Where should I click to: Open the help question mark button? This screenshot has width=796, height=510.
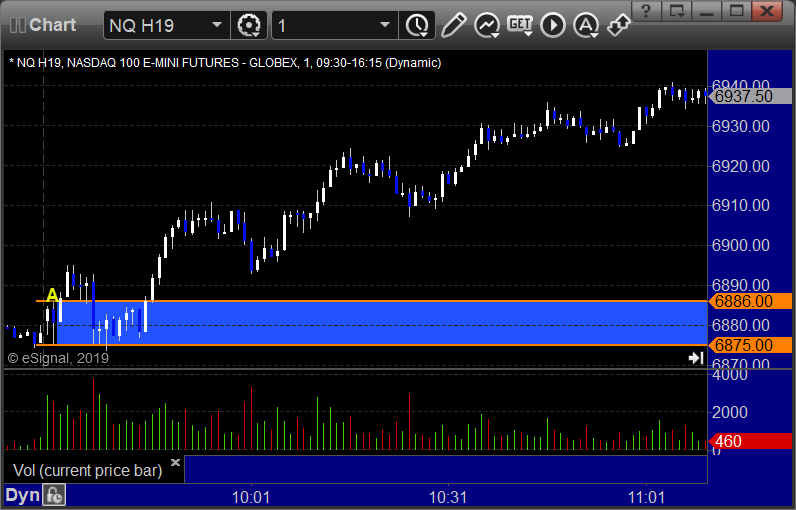[x=646, y=10]
